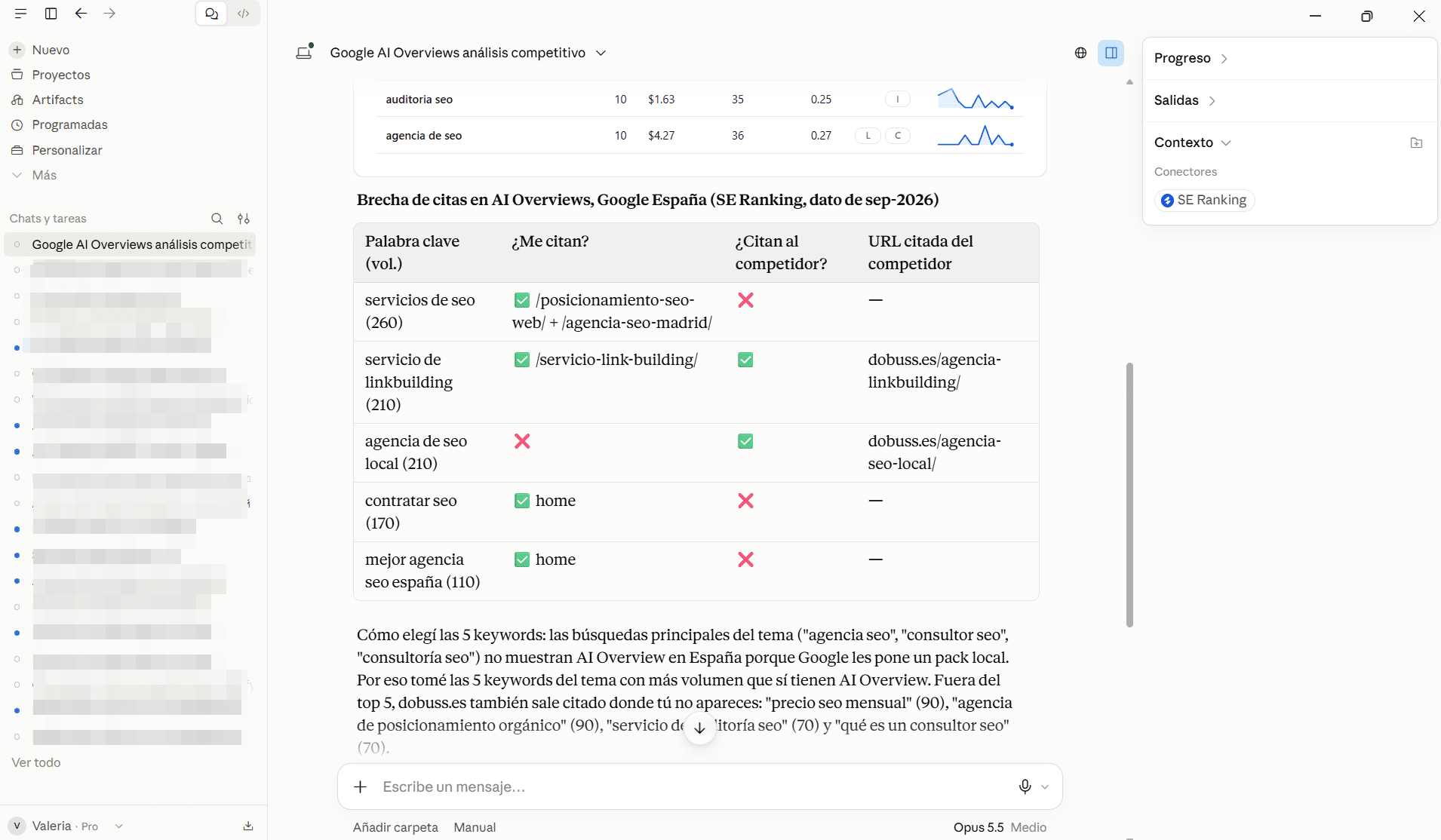Switch to chat mode icon
The image size is (1441, 840).
tap(212, 14)
